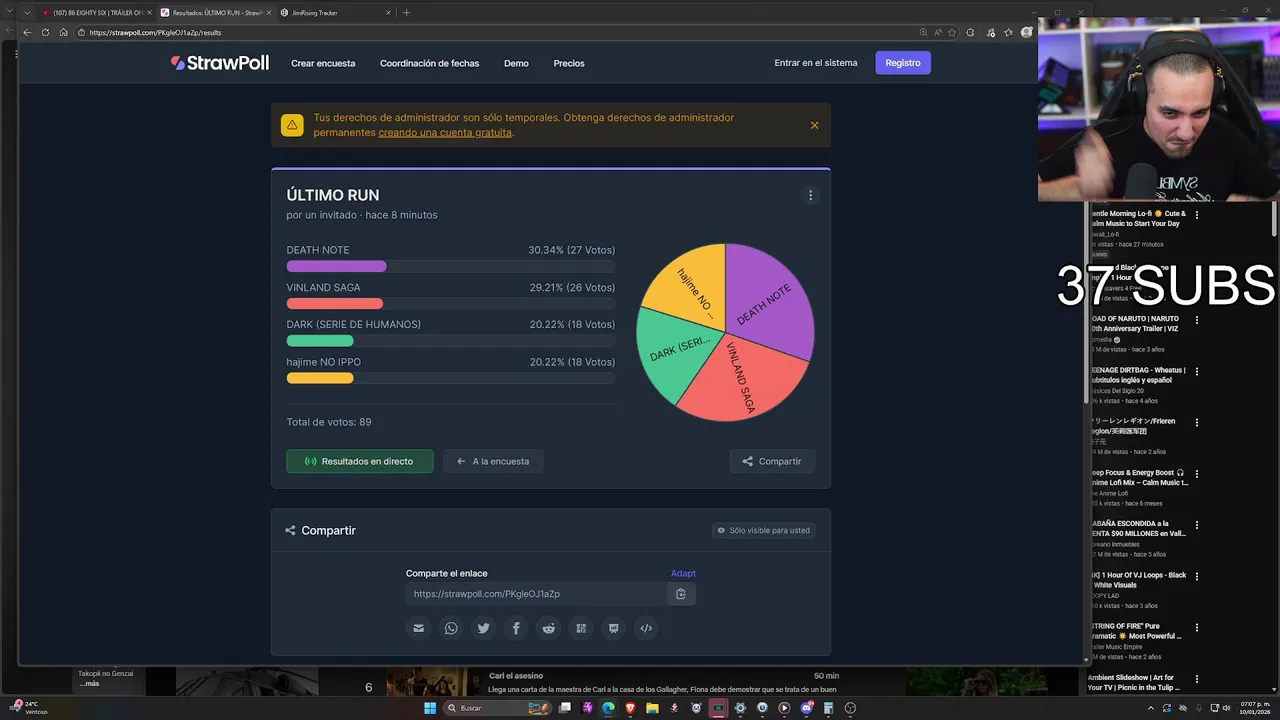
Task: Click the DEATH NOTE pie slice
Action: (x=770, y=300)
